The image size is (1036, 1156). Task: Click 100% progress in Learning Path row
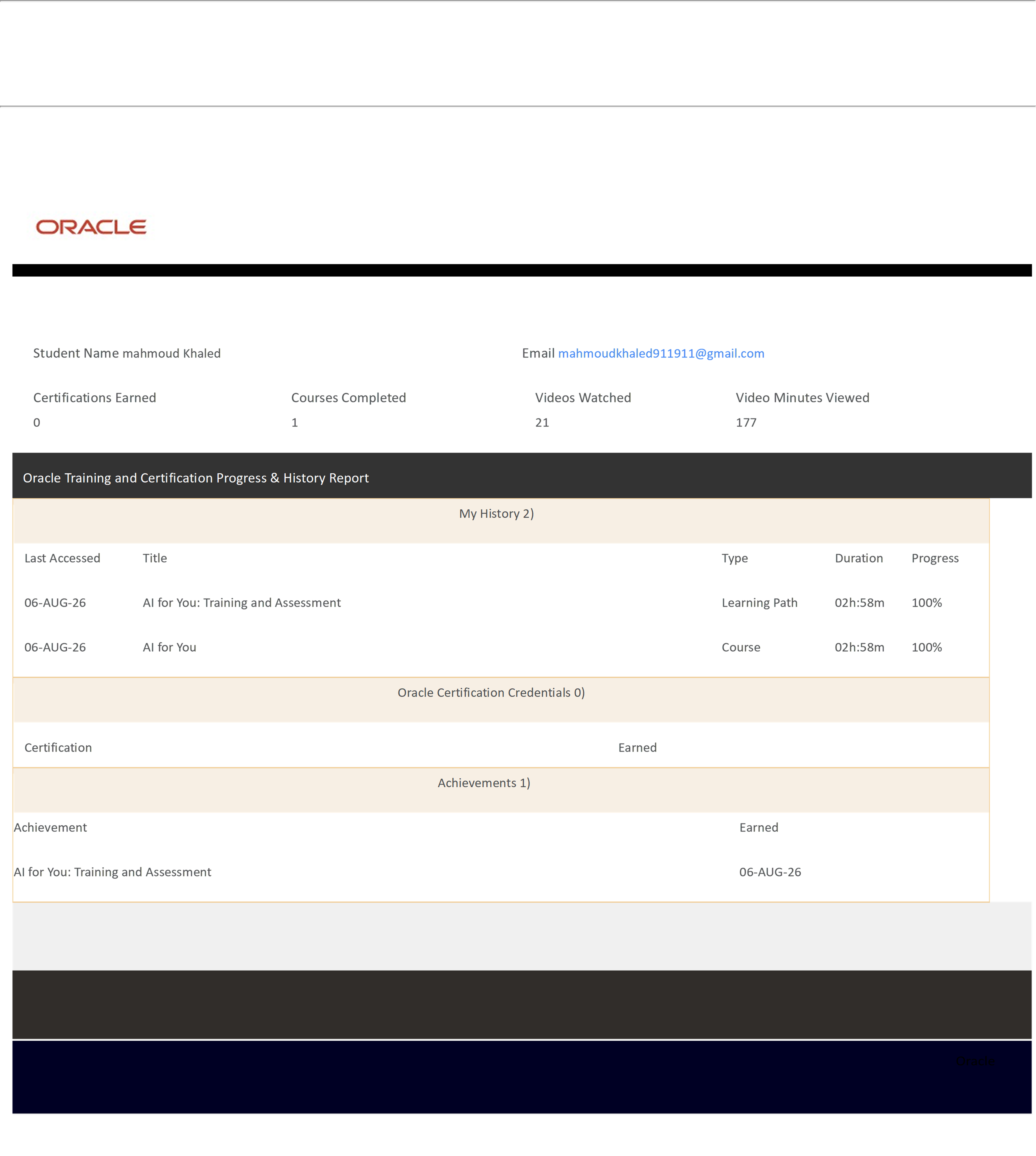point(927,602)
